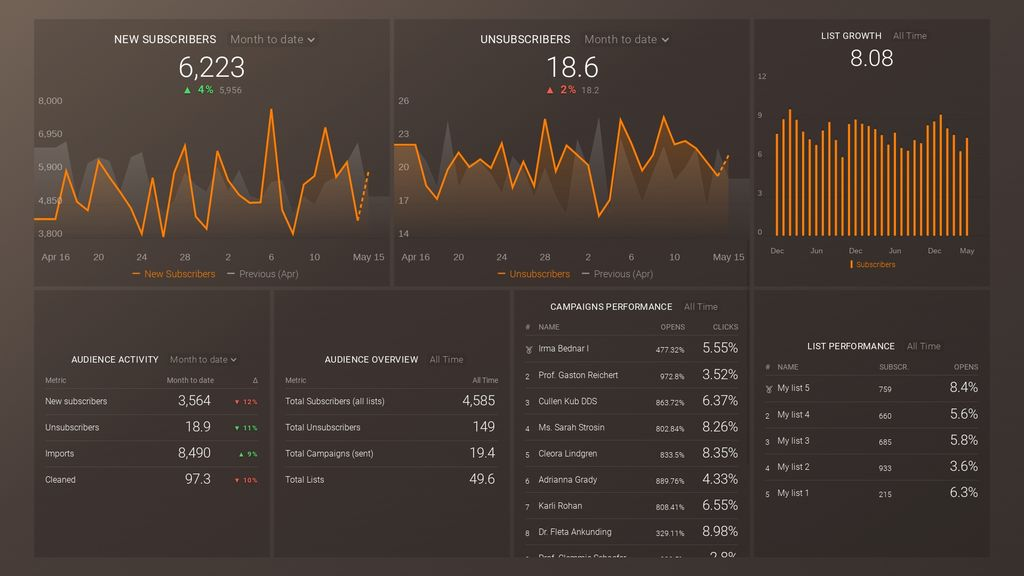
Task: Click Total Subscribers (all lists) metric
Action: tap(334, 401)
